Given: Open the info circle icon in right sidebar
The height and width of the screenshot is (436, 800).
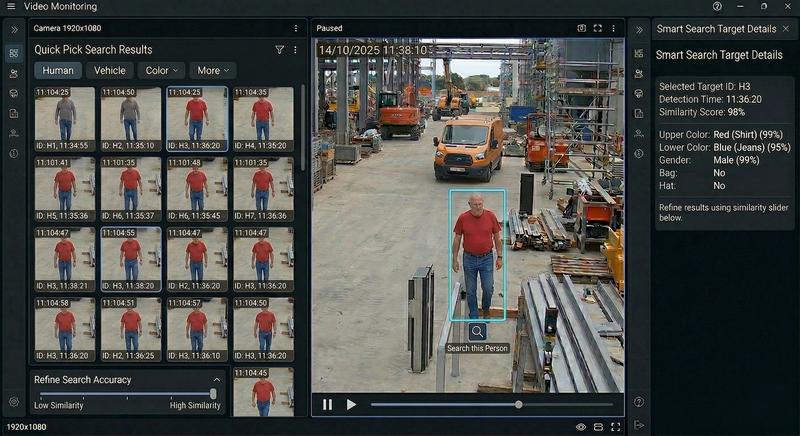Looking at the screenshot, I should (x=639, y=153).
